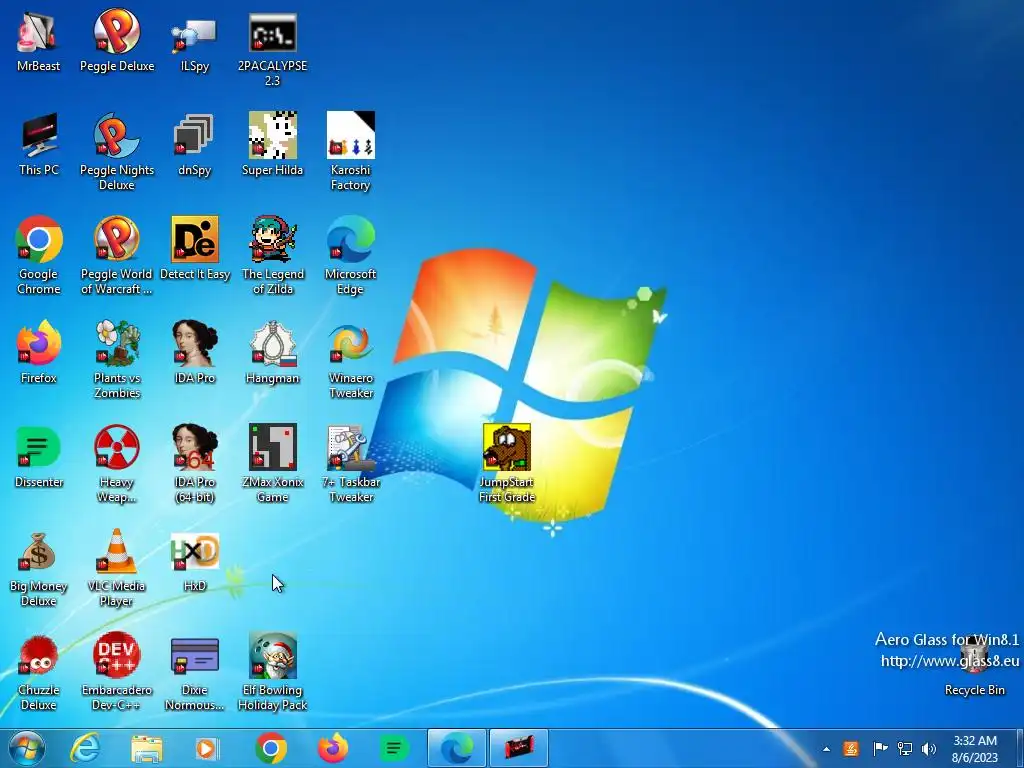This screenshot has width=1024, height=768.
Task: Open the clock showing 3:32 AM
Action: [x=974, y=749]
